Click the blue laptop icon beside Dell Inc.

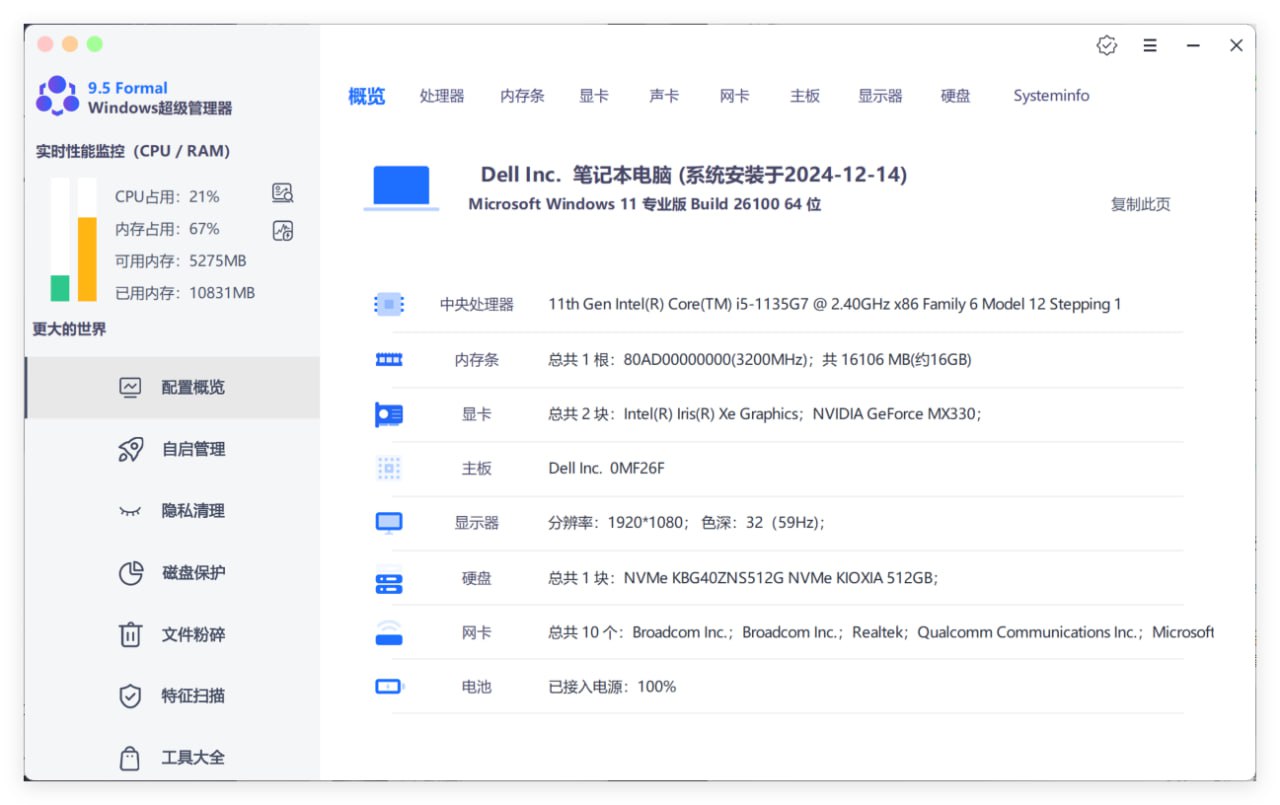pyautogui.click(x=401, y=188)
